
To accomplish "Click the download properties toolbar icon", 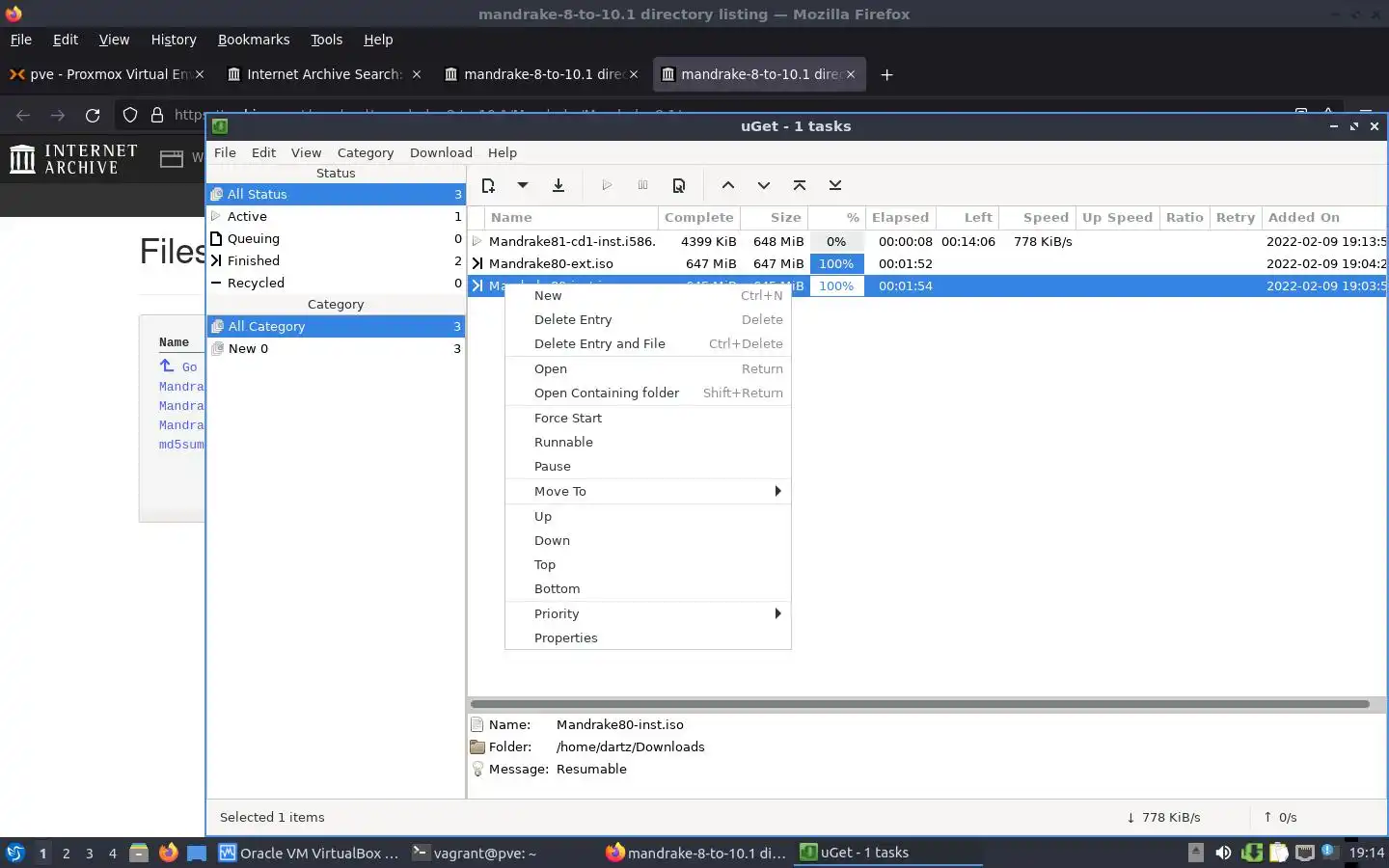I will (x=679, y=185).
